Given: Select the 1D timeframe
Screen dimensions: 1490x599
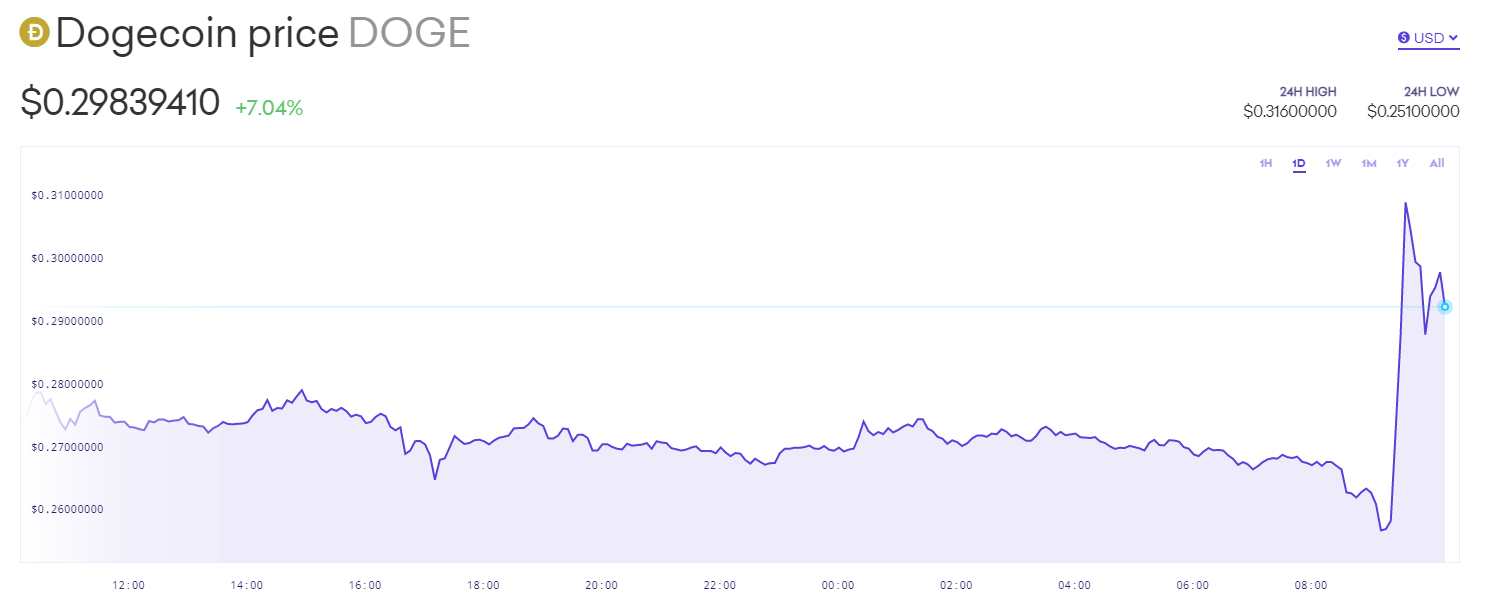Looking at the screenshot, I should point(1298,163).
